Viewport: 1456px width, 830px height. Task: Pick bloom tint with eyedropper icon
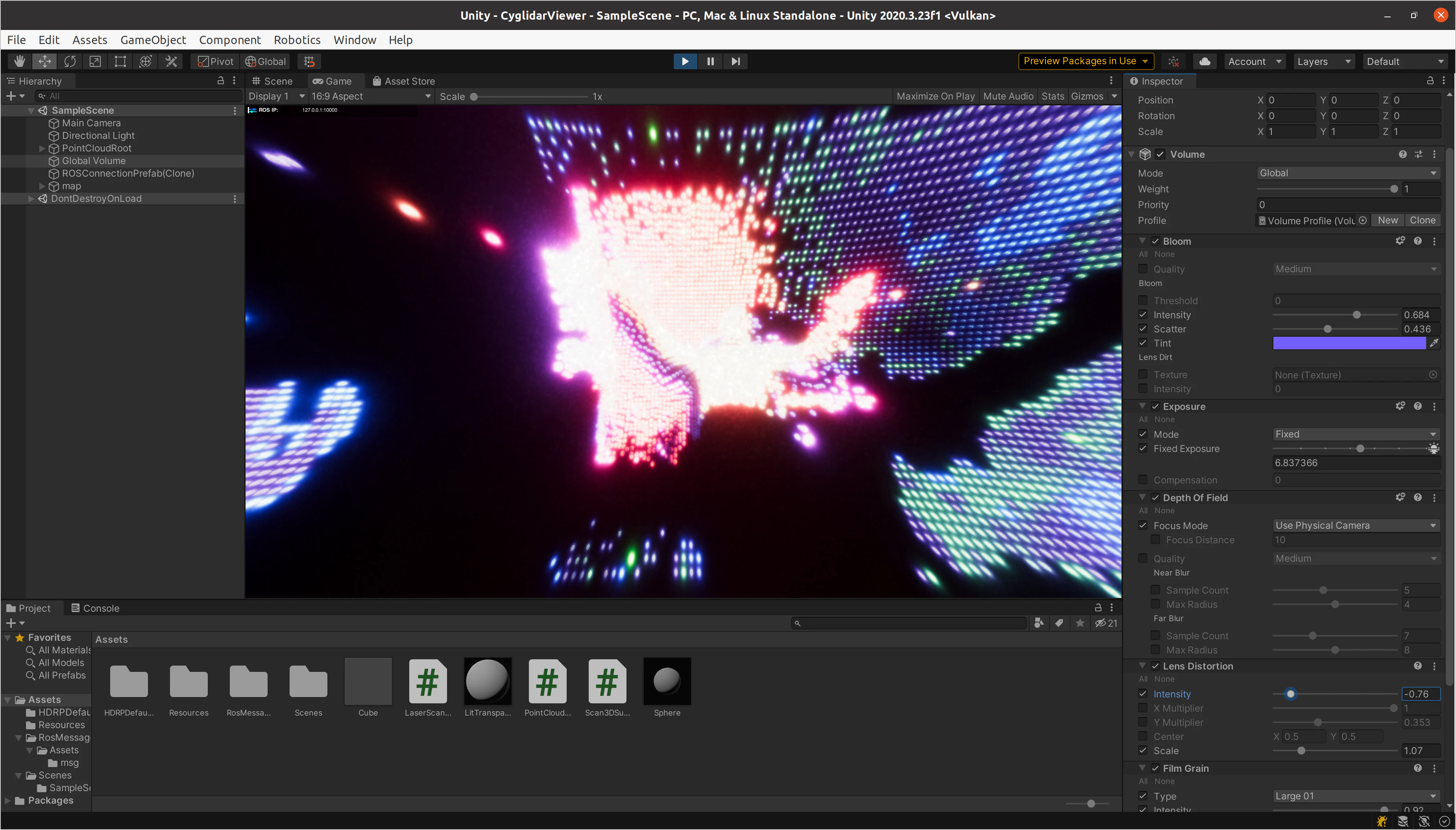[x=1434, y=343]
